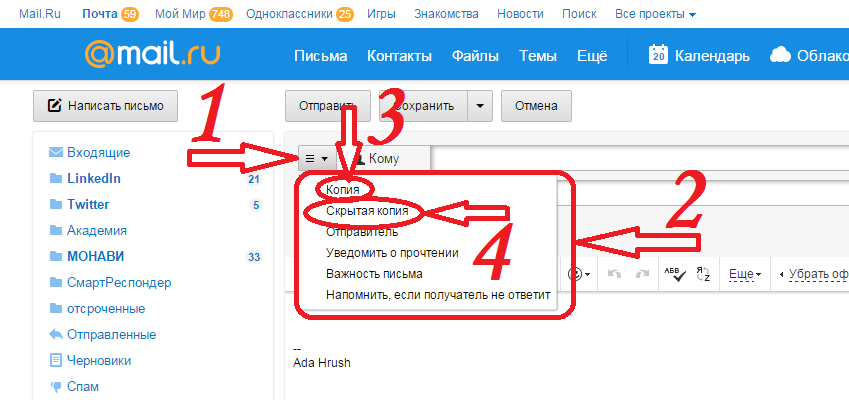
Task: Open the emoticon picker in editor toolbar
Action: click(x=578, y=274)
